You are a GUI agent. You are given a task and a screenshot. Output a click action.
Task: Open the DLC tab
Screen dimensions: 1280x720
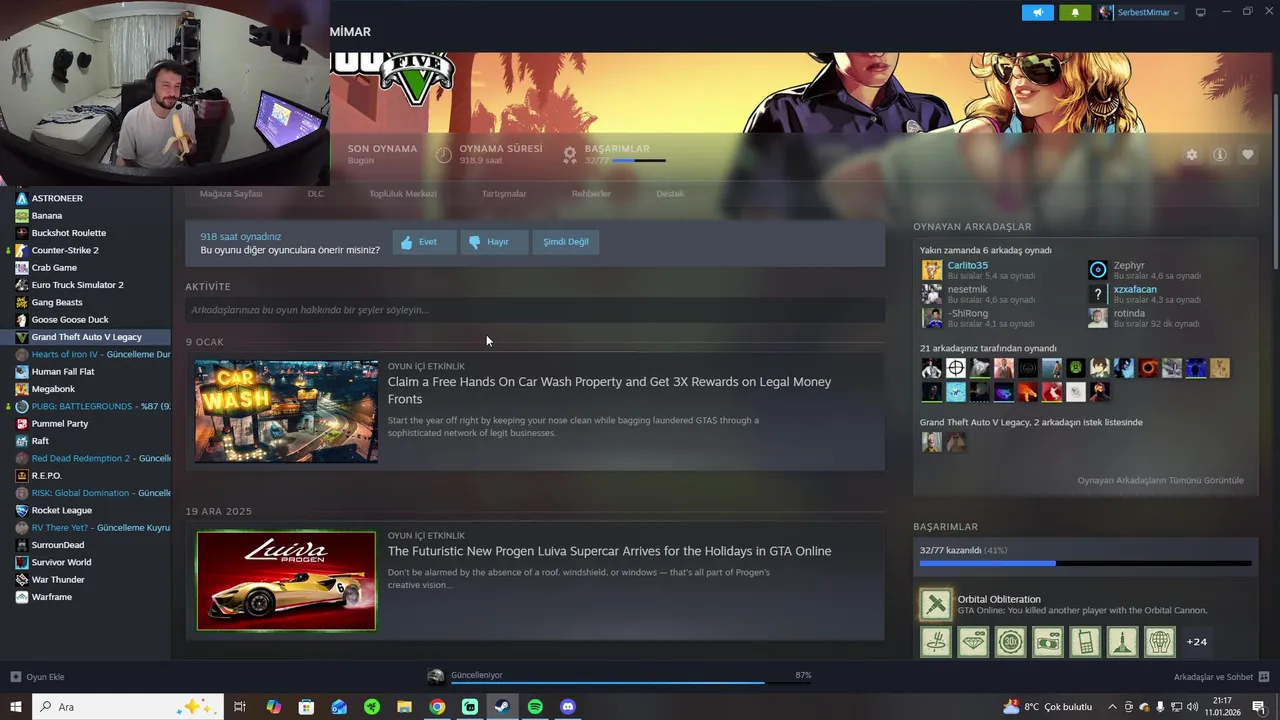pyautogui.click(x=316, y=193)
